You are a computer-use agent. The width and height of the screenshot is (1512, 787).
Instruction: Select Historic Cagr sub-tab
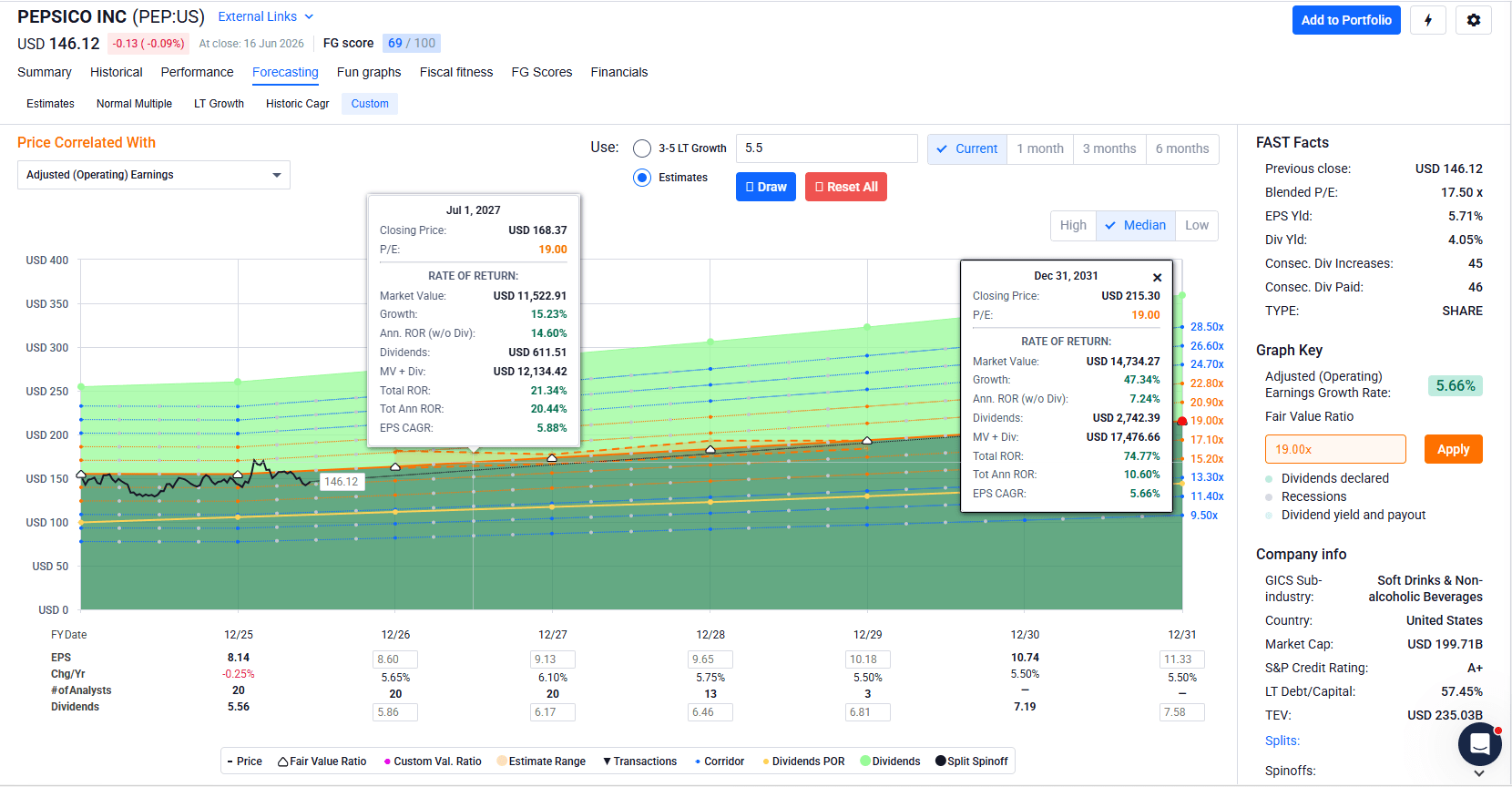point(297,104)
